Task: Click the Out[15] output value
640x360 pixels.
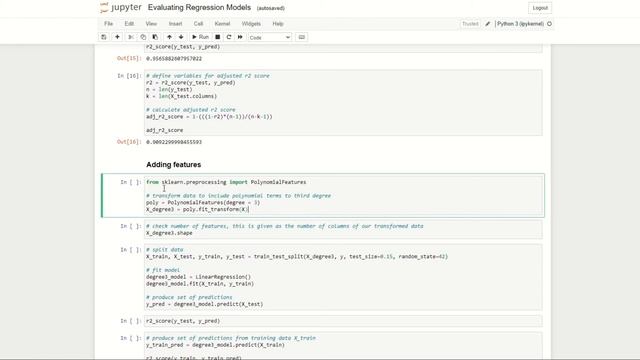Action: pyautogui.click(x=174, y=59)
